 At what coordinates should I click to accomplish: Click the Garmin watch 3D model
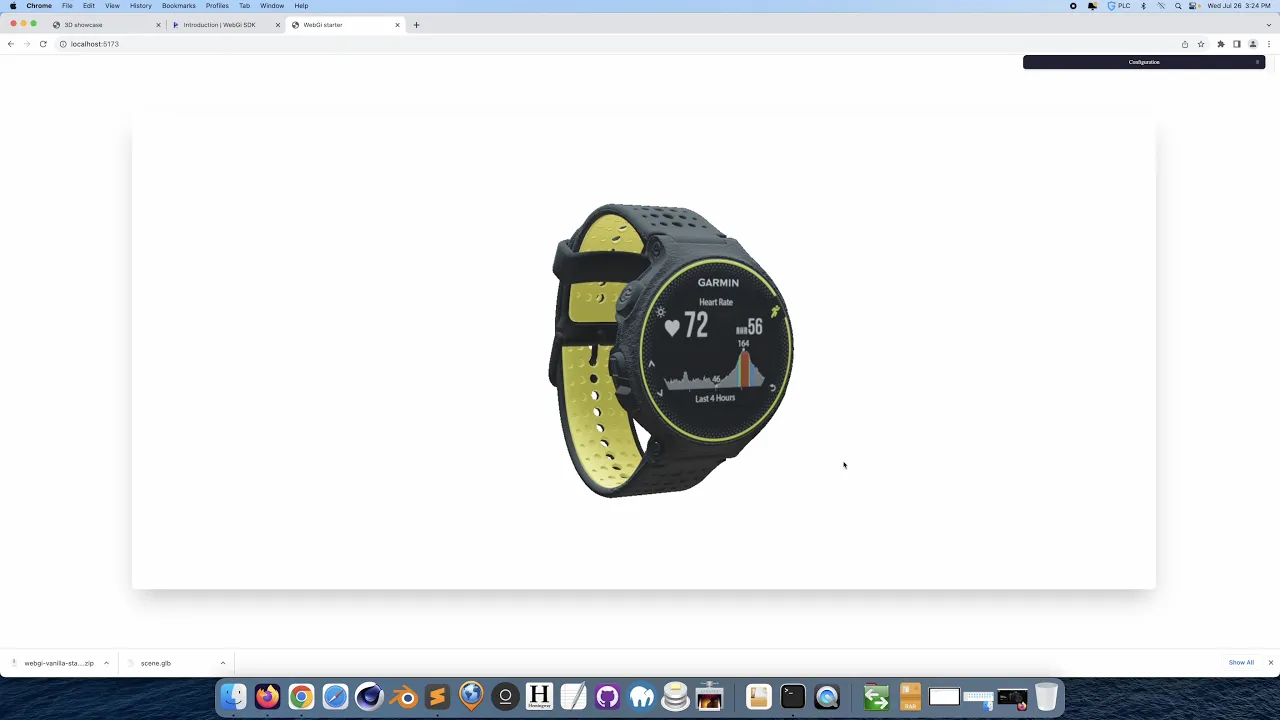(671, 350)
